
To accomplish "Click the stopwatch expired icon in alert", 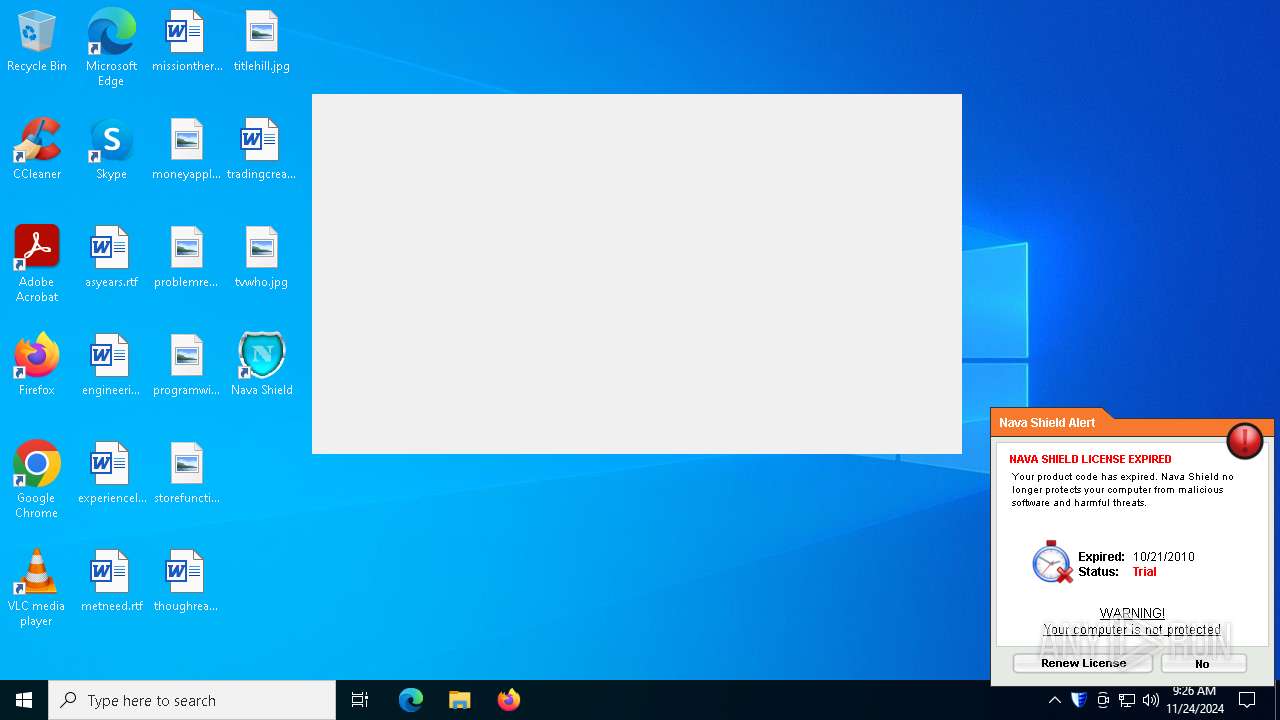I will tap(1052, 562).
